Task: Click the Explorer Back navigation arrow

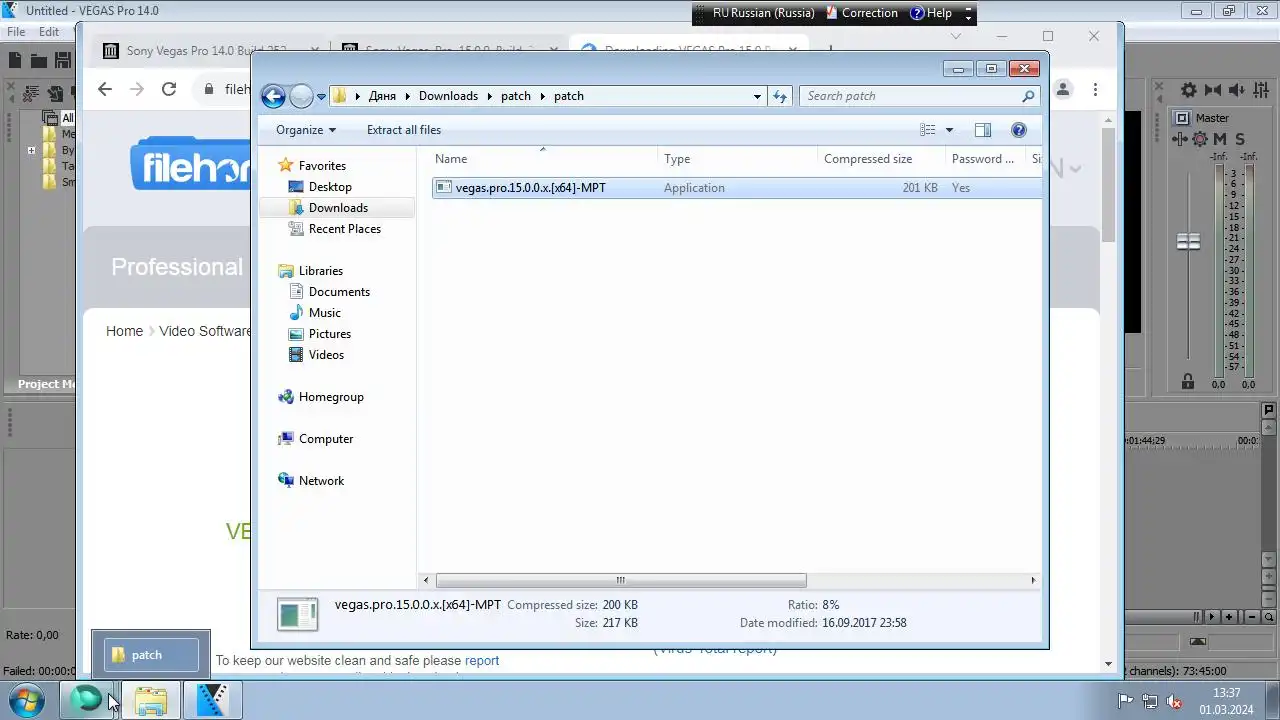Action: pyautogui.click(x=273, y=96)
